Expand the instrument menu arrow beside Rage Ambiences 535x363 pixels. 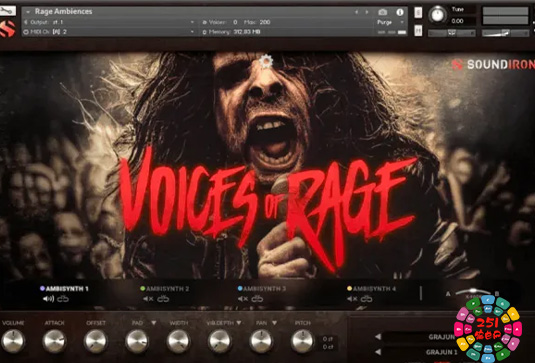coord(28,12)
